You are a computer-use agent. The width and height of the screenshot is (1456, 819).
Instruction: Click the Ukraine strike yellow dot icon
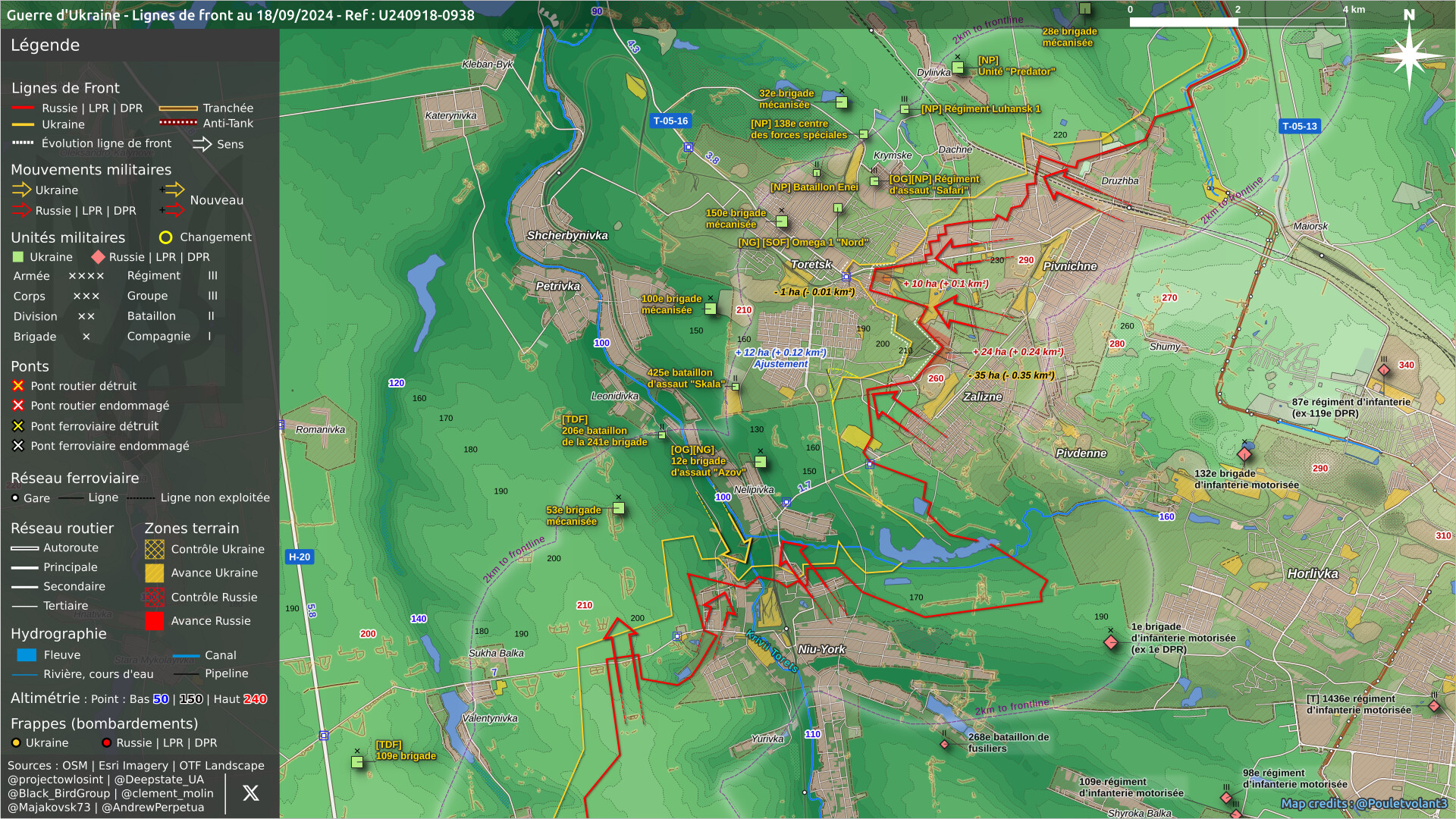[16, 743]
